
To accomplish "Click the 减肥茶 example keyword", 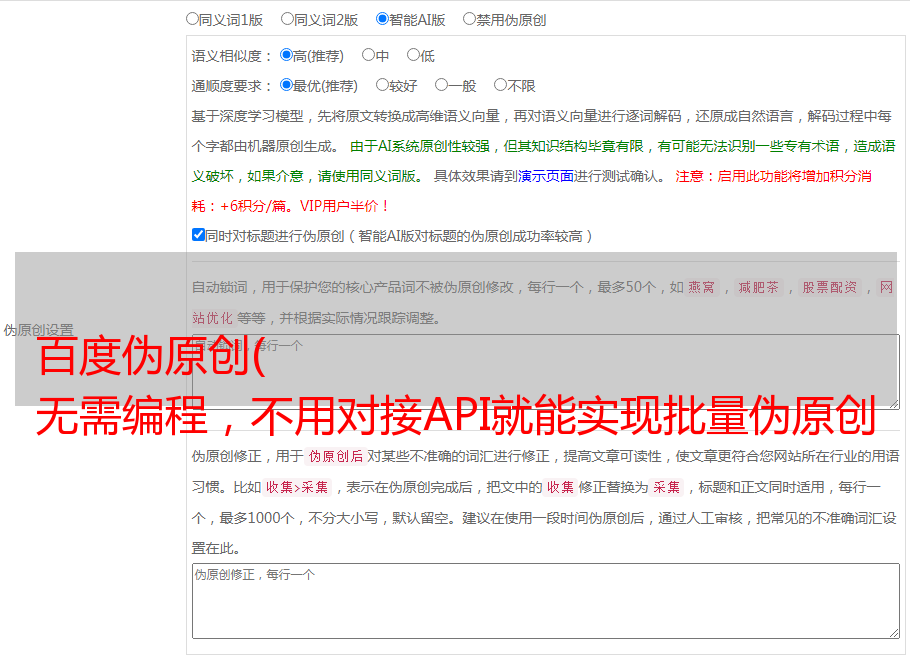I will tap(759, 287).
